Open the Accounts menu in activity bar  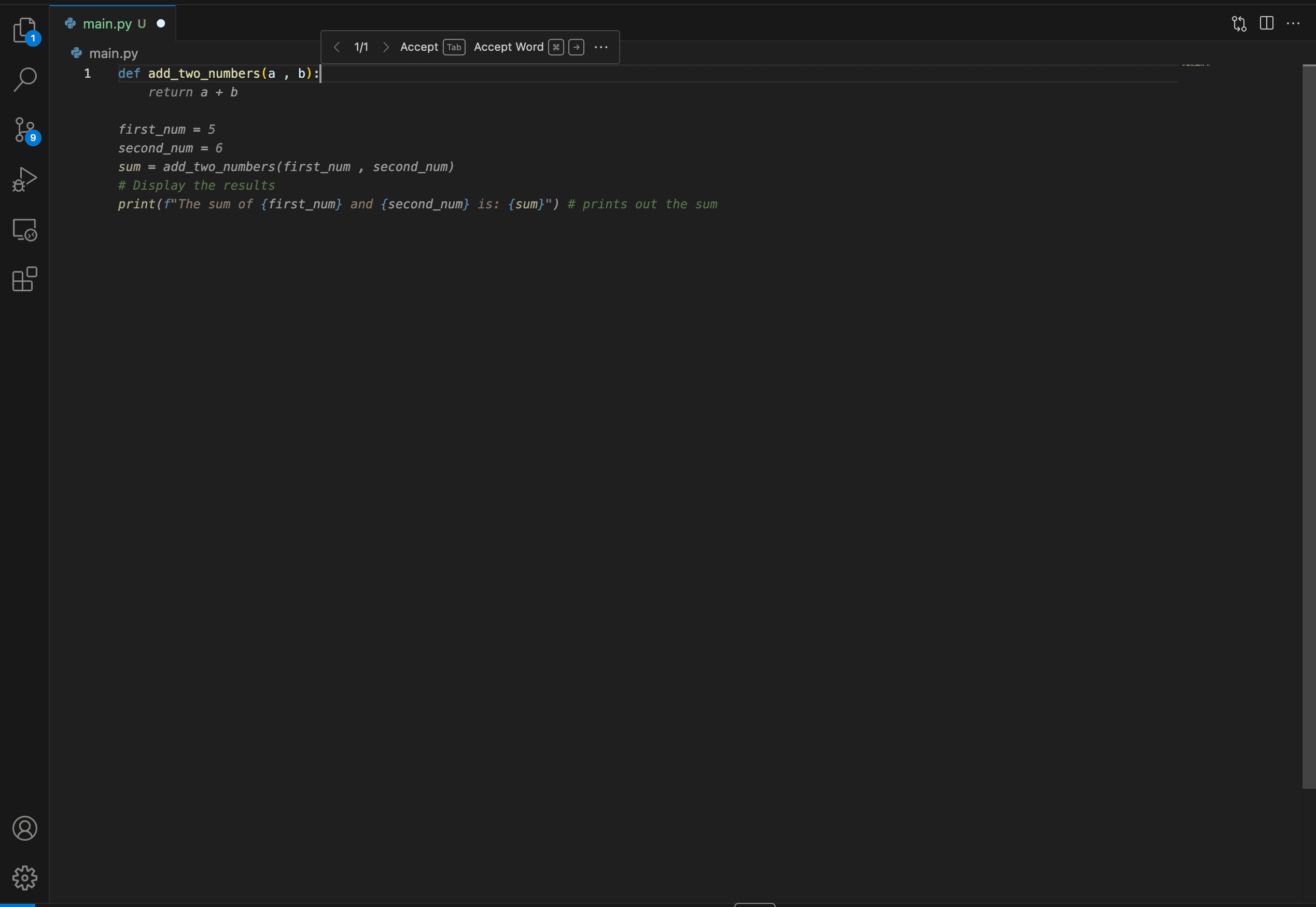24,828
